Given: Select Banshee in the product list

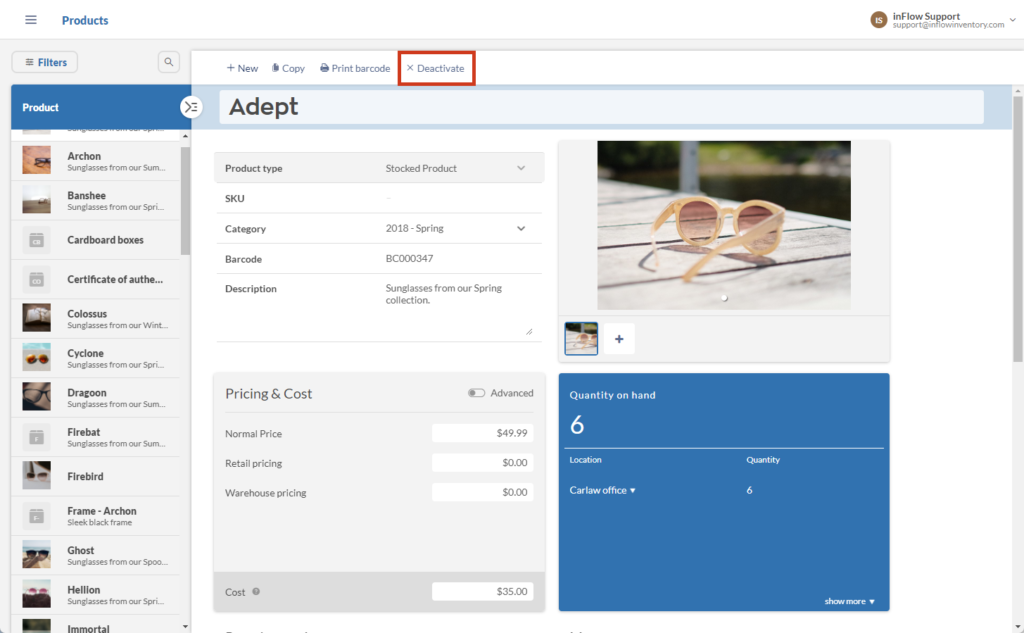Looking at the screenshot, I should point(95,200).
